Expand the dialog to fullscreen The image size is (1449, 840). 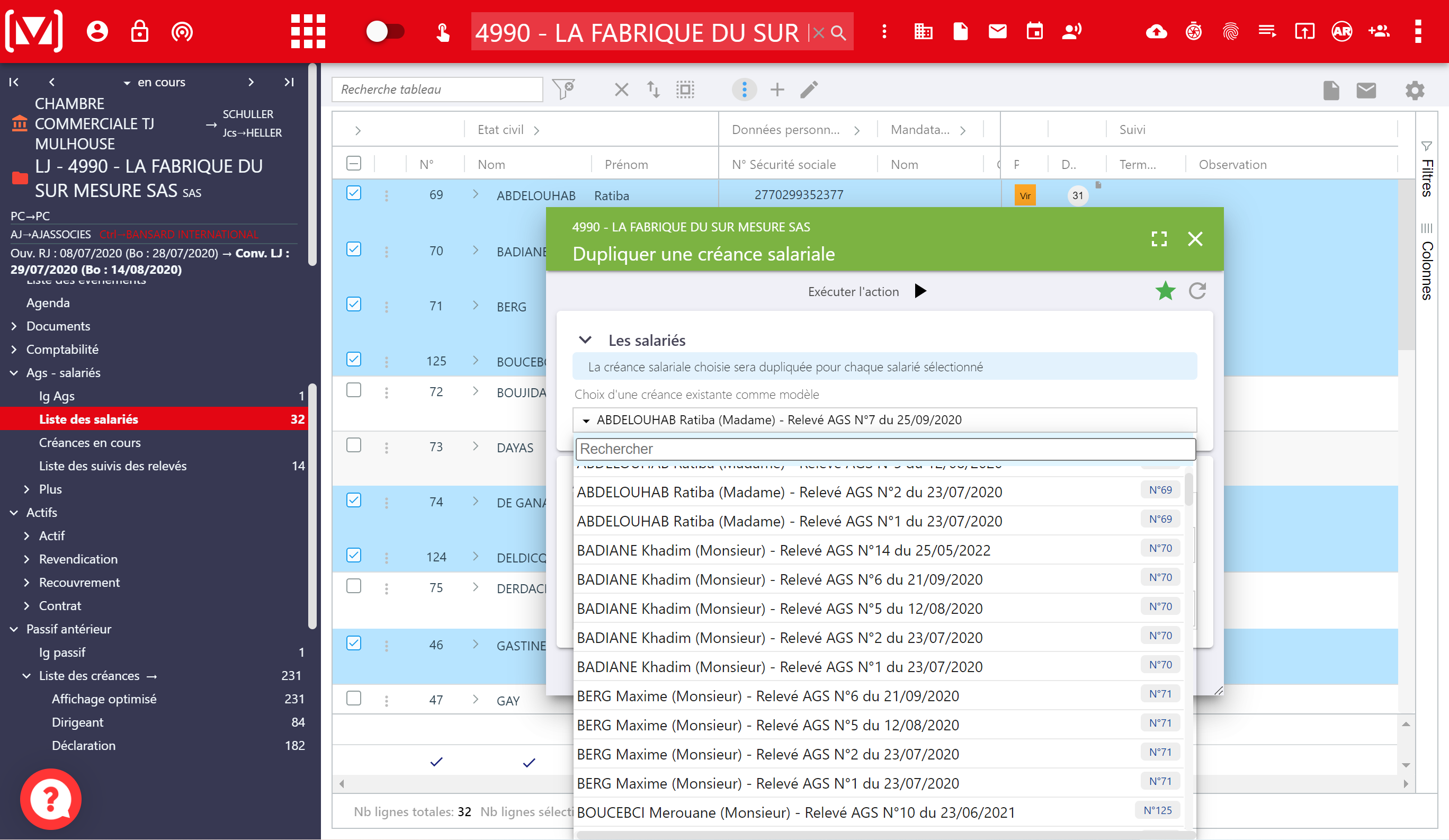[1159, 239]
